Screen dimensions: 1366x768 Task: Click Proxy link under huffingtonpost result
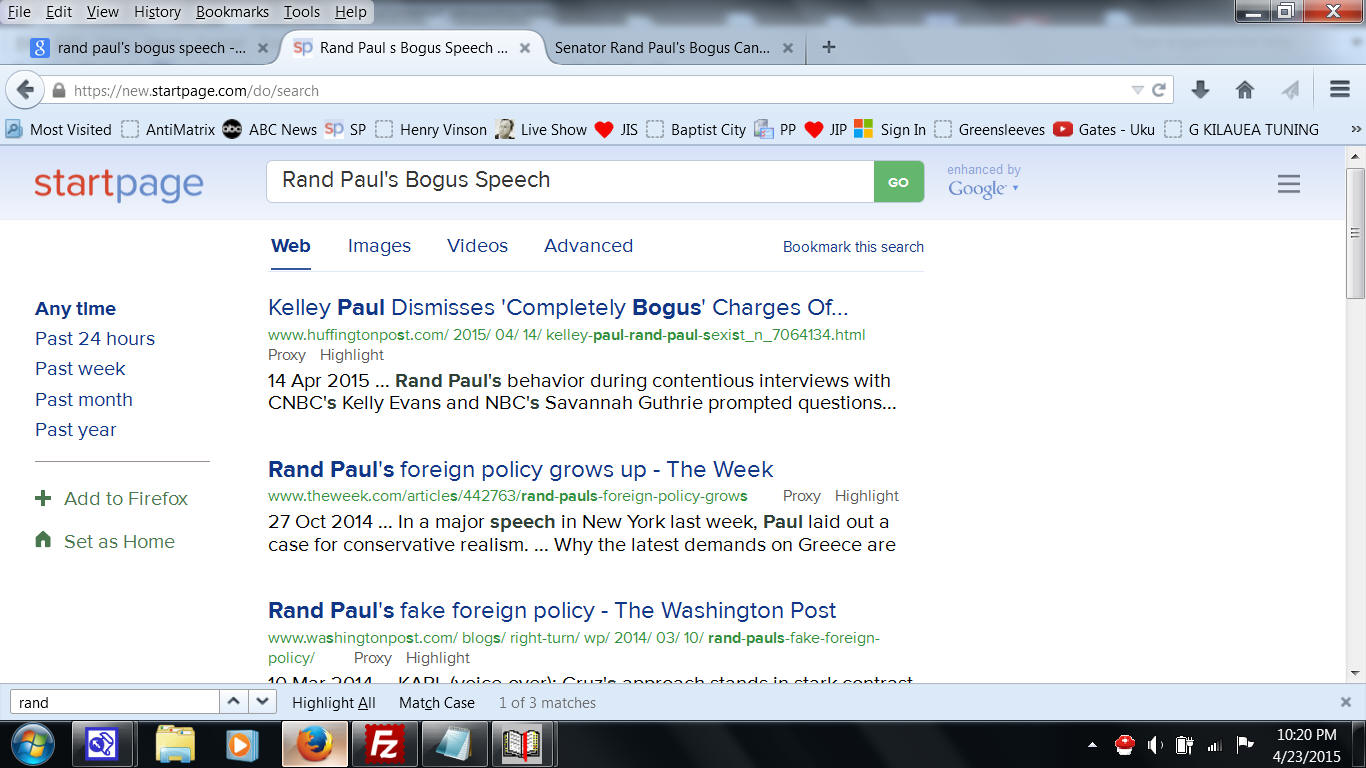point(287,355)
